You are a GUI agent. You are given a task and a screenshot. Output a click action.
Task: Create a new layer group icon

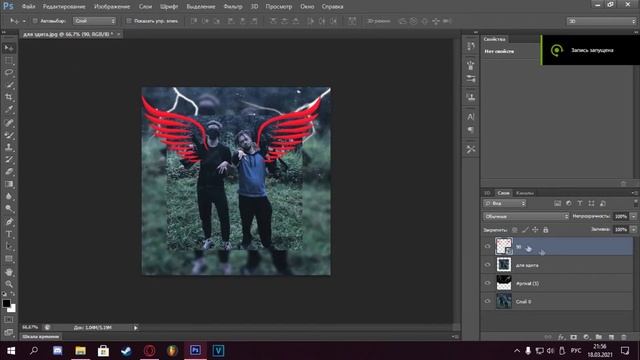598,337
